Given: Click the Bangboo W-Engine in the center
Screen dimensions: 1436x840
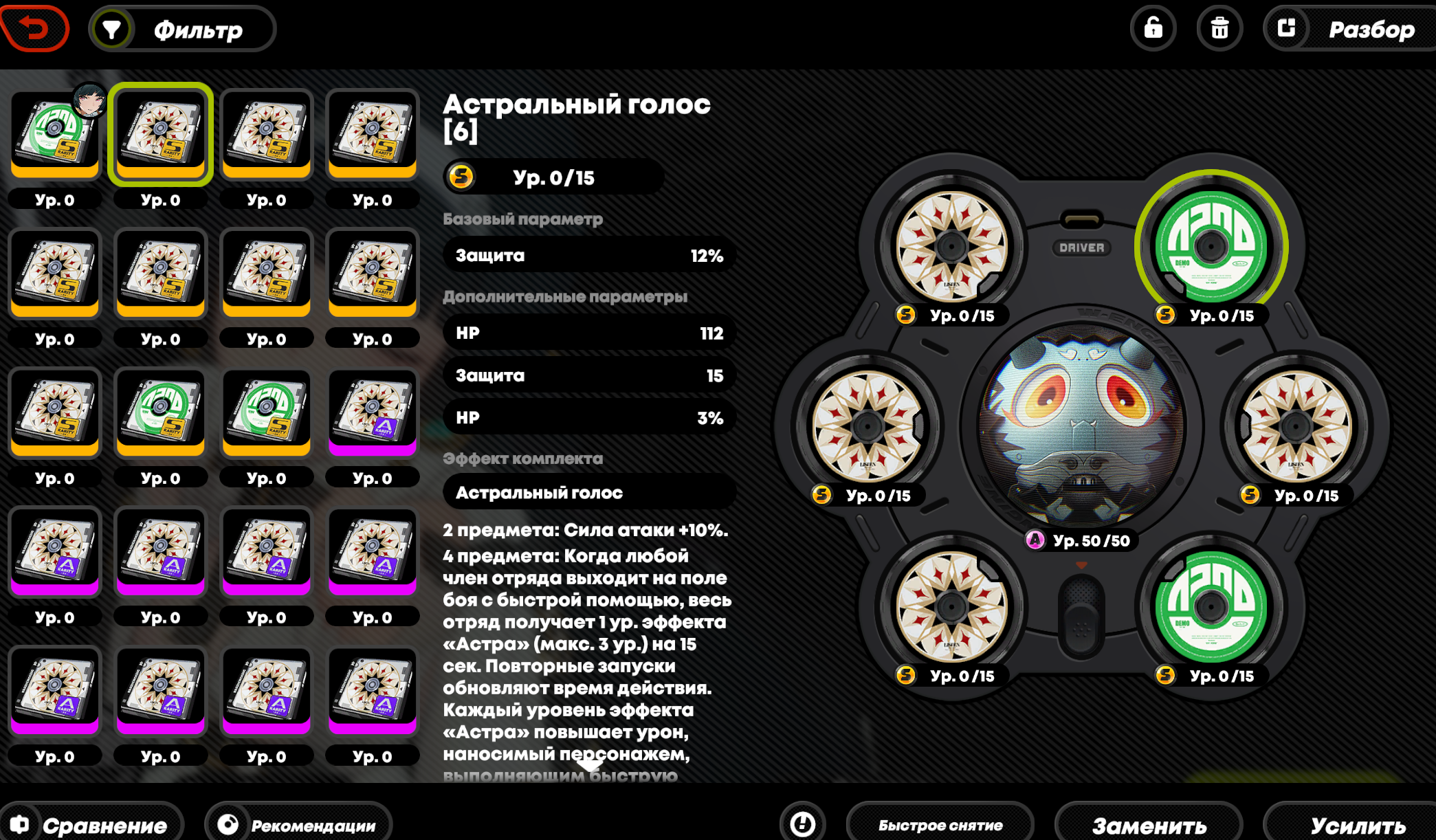Looking at the screenshot, I should 1081,425.
